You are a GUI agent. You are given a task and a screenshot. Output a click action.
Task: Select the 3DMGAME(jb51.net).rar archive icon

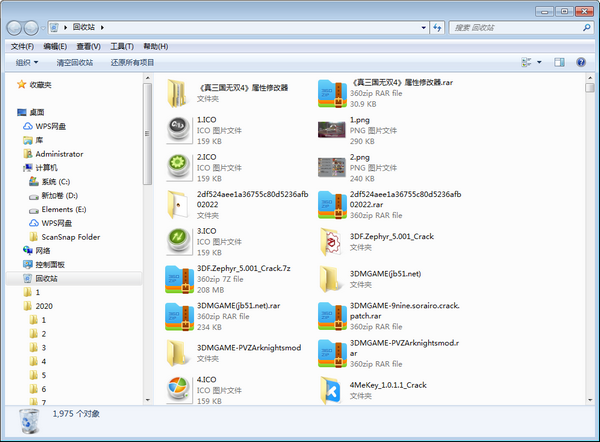coord(179,316)
